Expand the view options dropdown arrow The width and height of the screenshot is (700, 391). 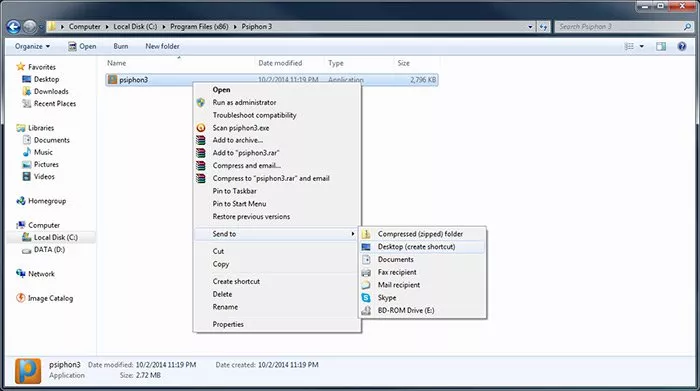pyautogui.click(x=642, y=46)
